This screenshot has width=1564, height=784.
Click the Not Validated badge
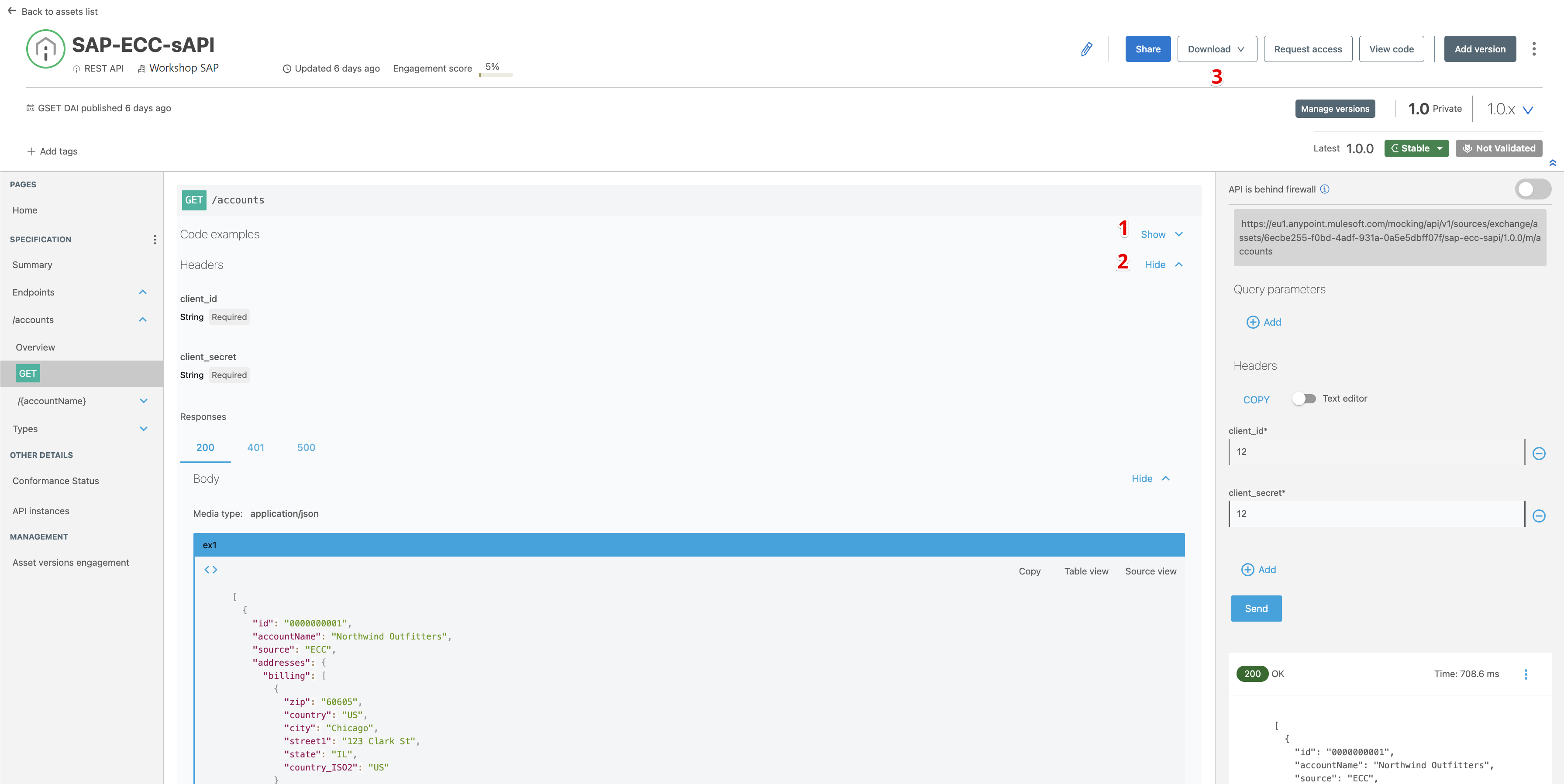(x=1499, y=149)
